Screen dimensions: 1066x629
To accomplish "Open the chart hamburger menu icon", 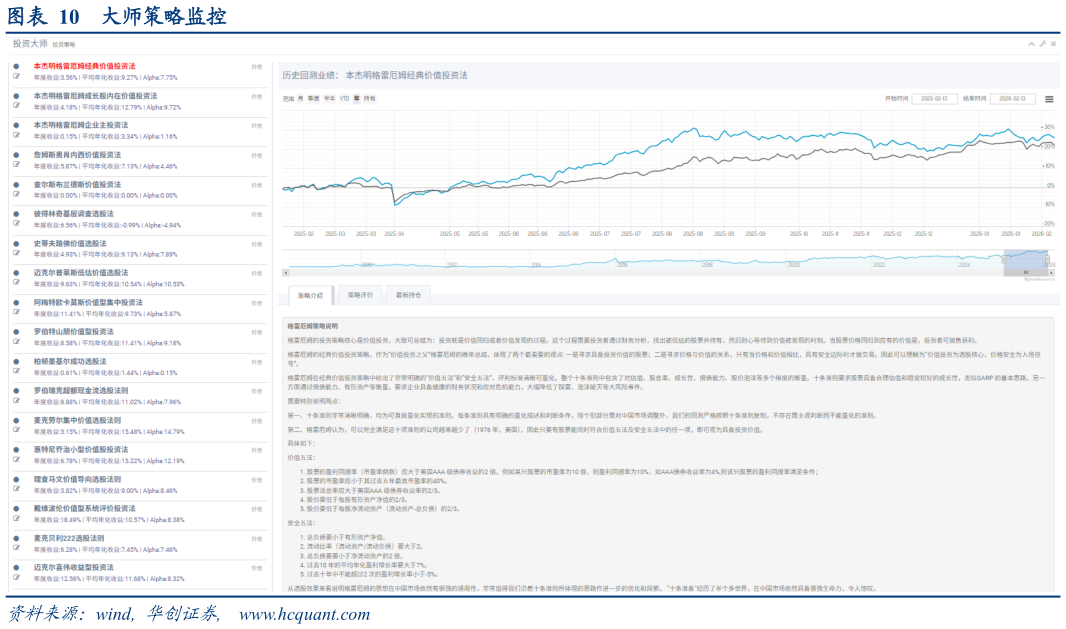I will tap(1049, 99).
